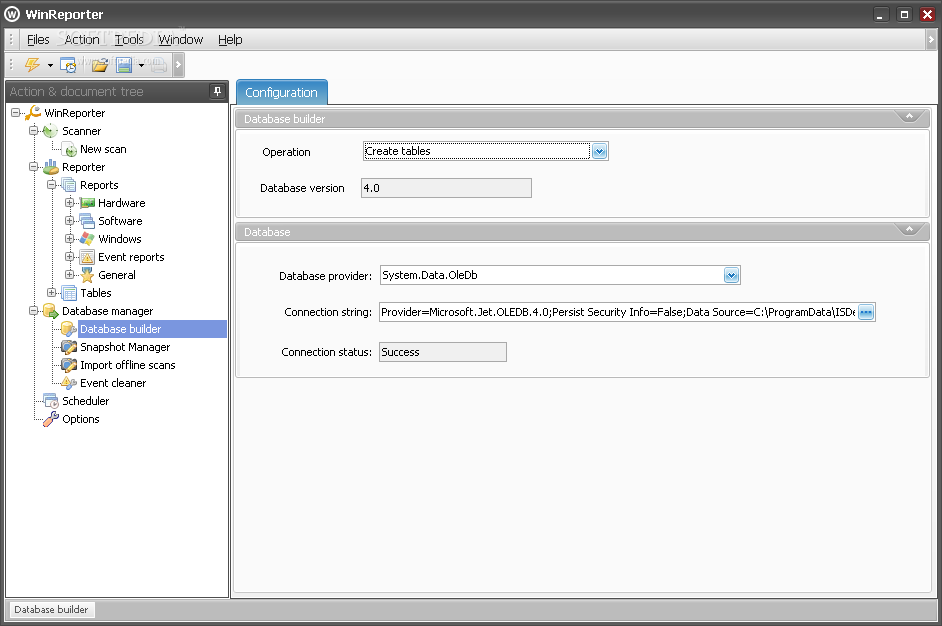The height and width of the screenshot is (626, 942).
Task: Click the greyed printer toolbar icon
Action: [159, 64]
